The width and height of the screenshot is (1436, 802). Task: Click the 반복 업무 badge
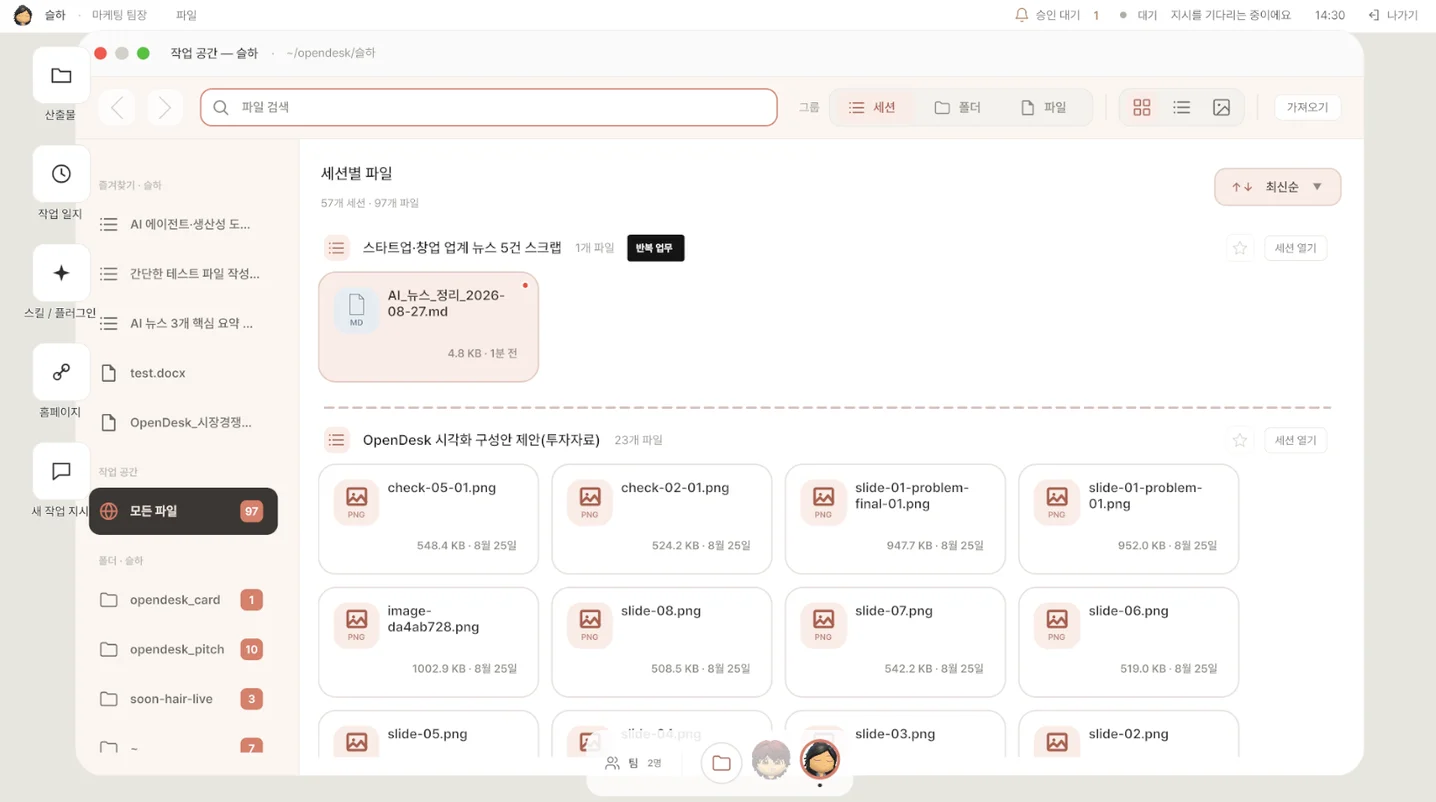(x=655, y=248)
